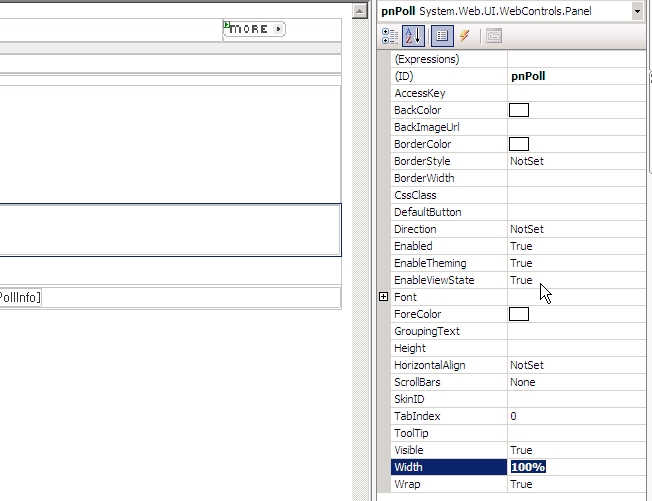Select the BackImageUrl property

[x=427, y=127]
